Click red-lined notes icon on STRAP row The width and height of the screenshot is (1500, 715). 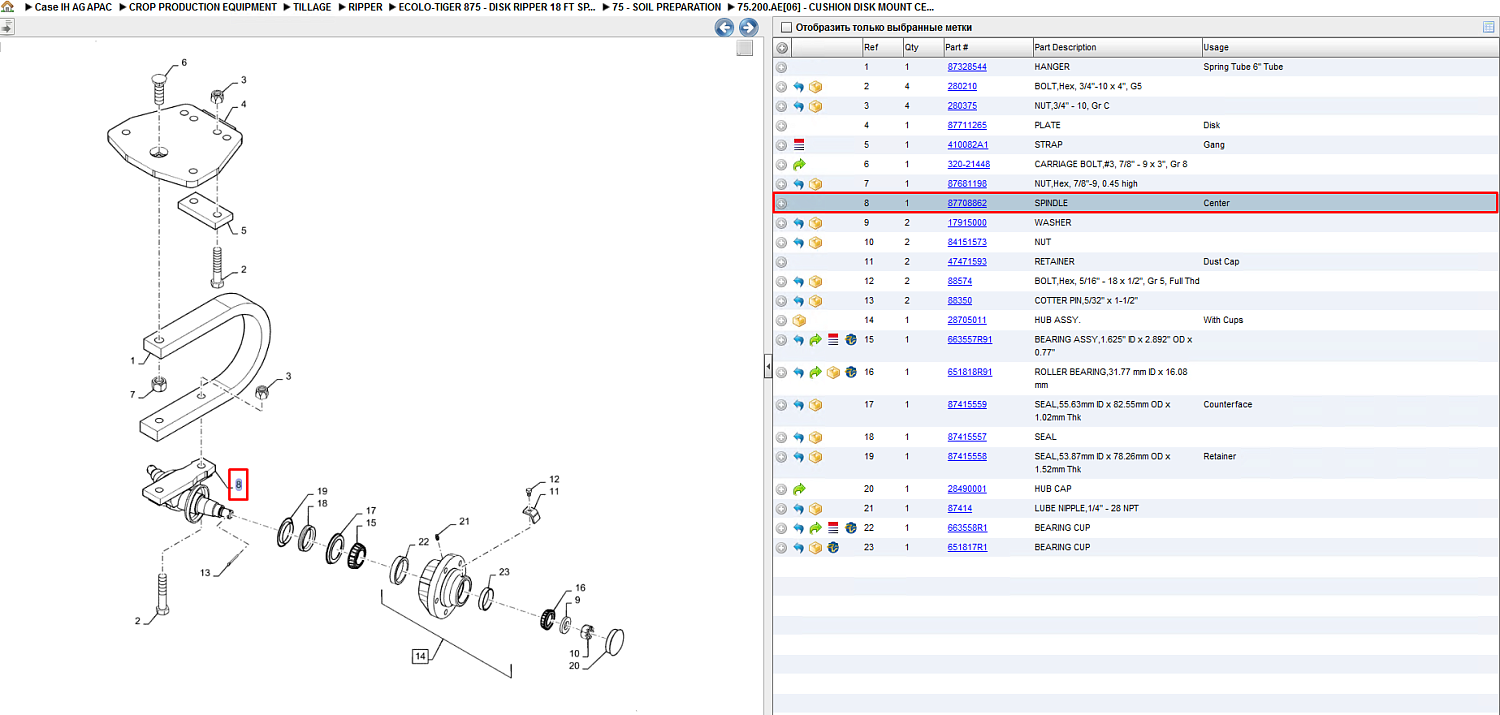tap(799, 145)
